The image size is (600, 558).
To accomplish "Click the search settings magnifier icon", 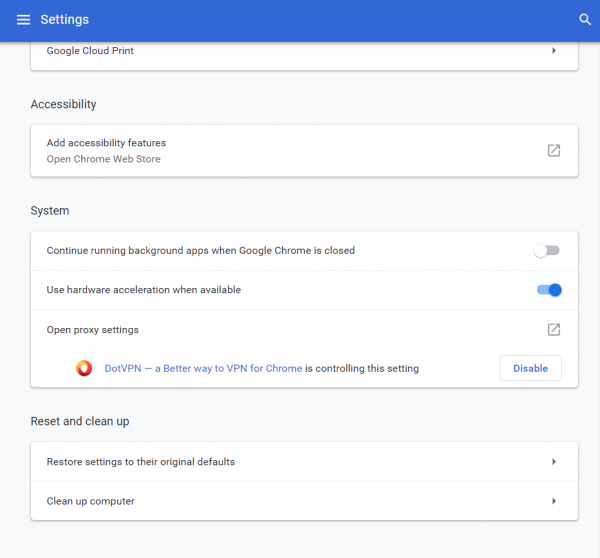I will [x=585, y=20].
